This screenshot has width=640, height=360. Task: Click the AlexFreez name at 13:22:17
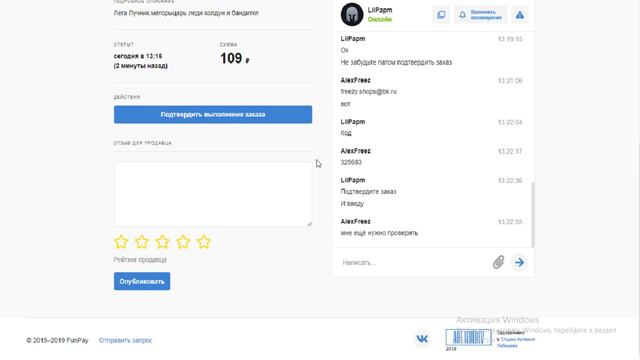coord(356,151)
